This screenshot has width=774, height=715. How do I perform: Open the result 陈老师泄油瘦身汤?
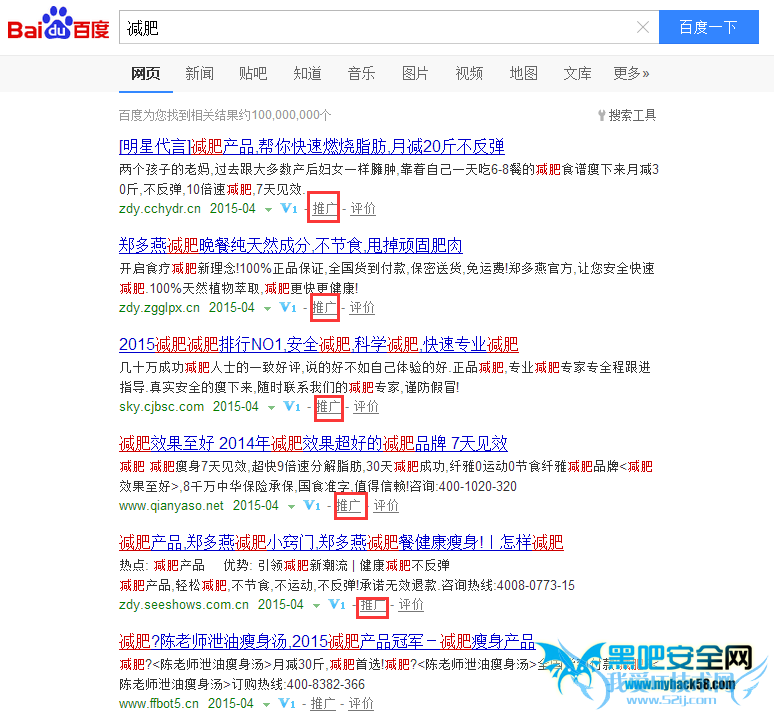click(327, 641)
